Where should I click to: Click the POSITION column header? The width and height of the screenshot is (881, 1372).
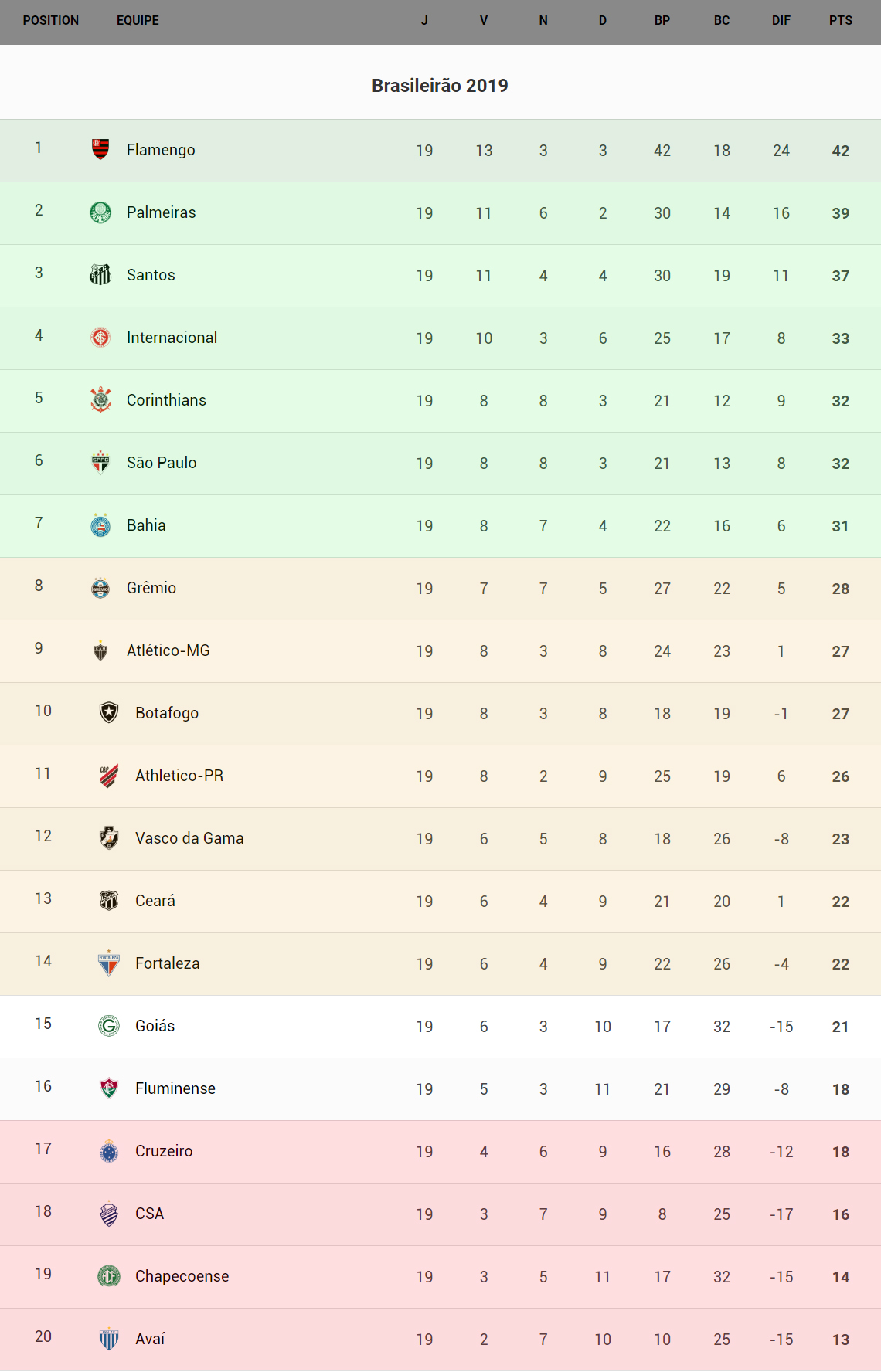pyautogui.click(x=51, y=21)
